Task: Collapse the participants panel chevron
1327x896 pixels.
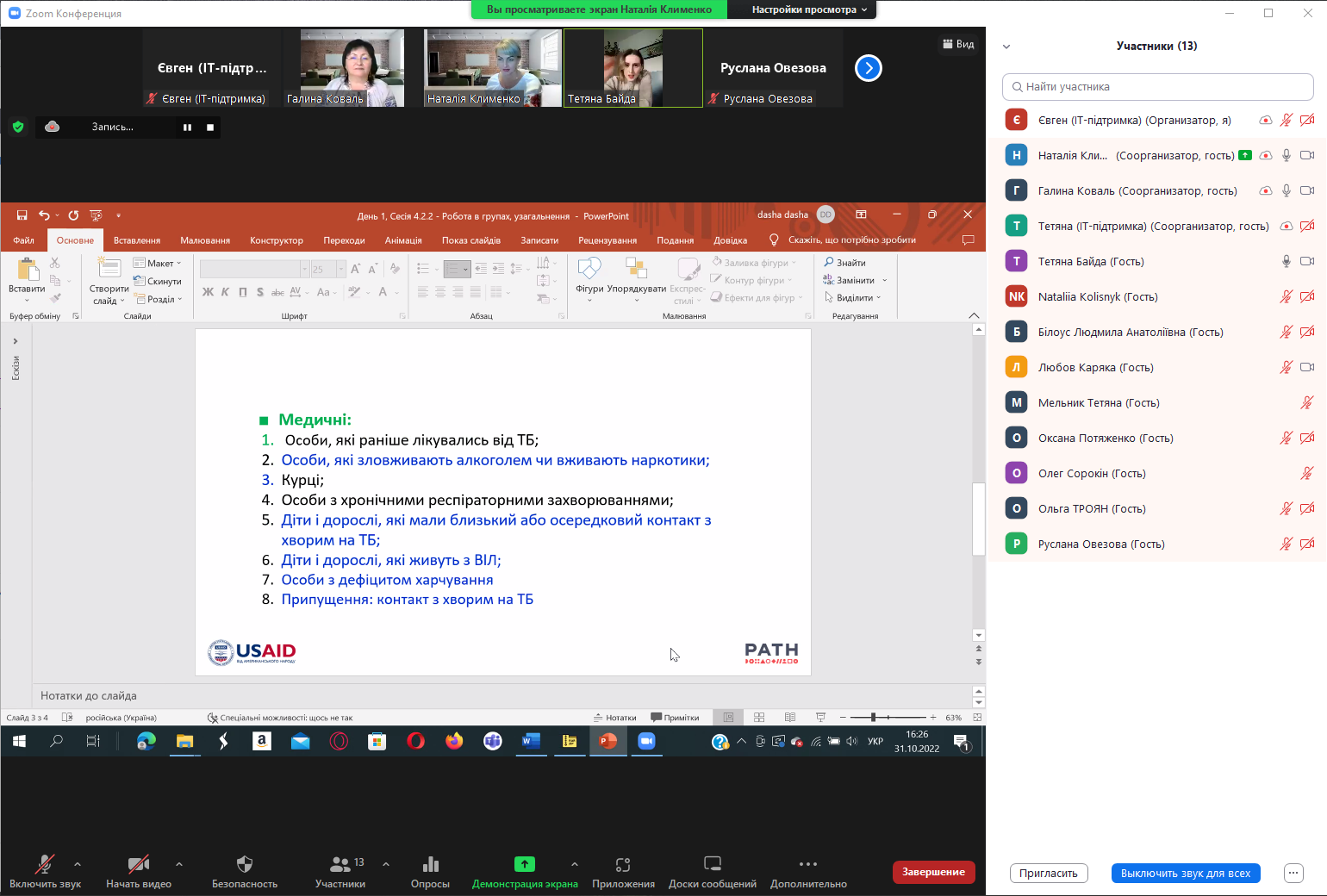Action: click(x=1006, y=47)
